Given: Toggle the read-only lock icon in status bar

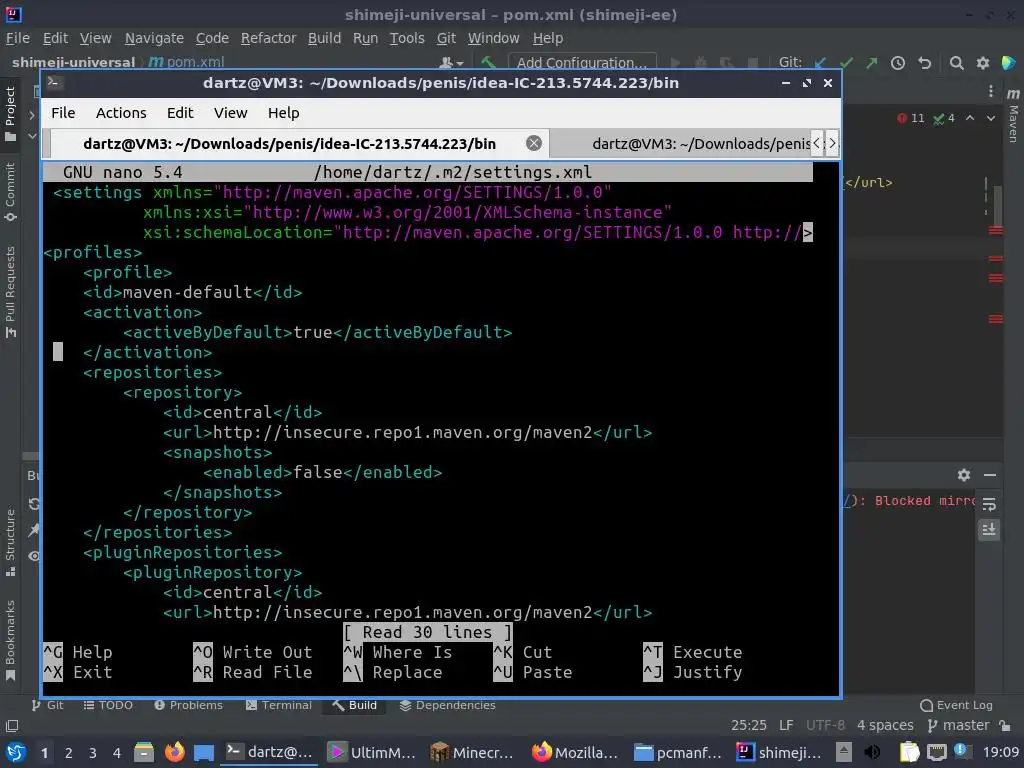Looking at the screenshot, I should click(1005, 725).
